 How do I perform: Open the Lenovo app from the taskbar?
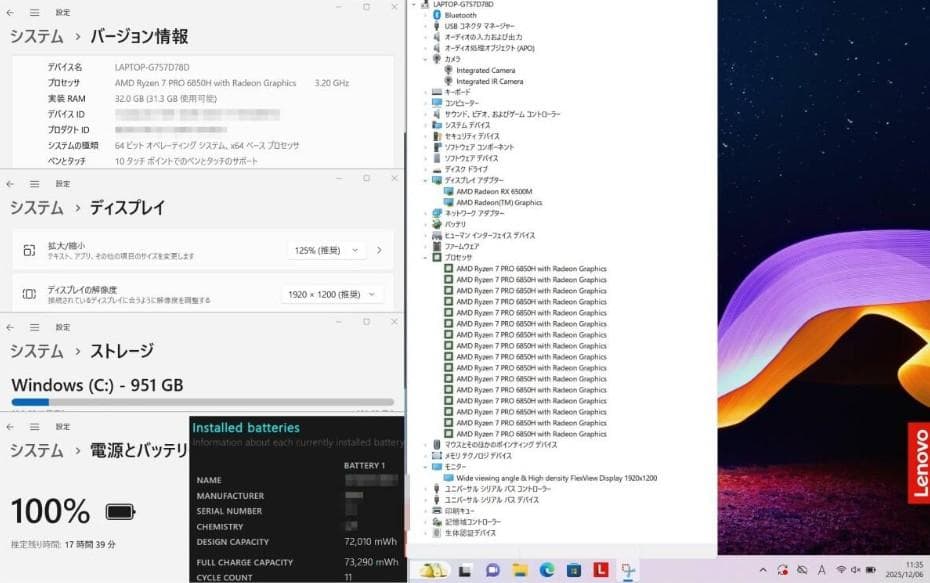pyautogui.click(x=600, y=570)
